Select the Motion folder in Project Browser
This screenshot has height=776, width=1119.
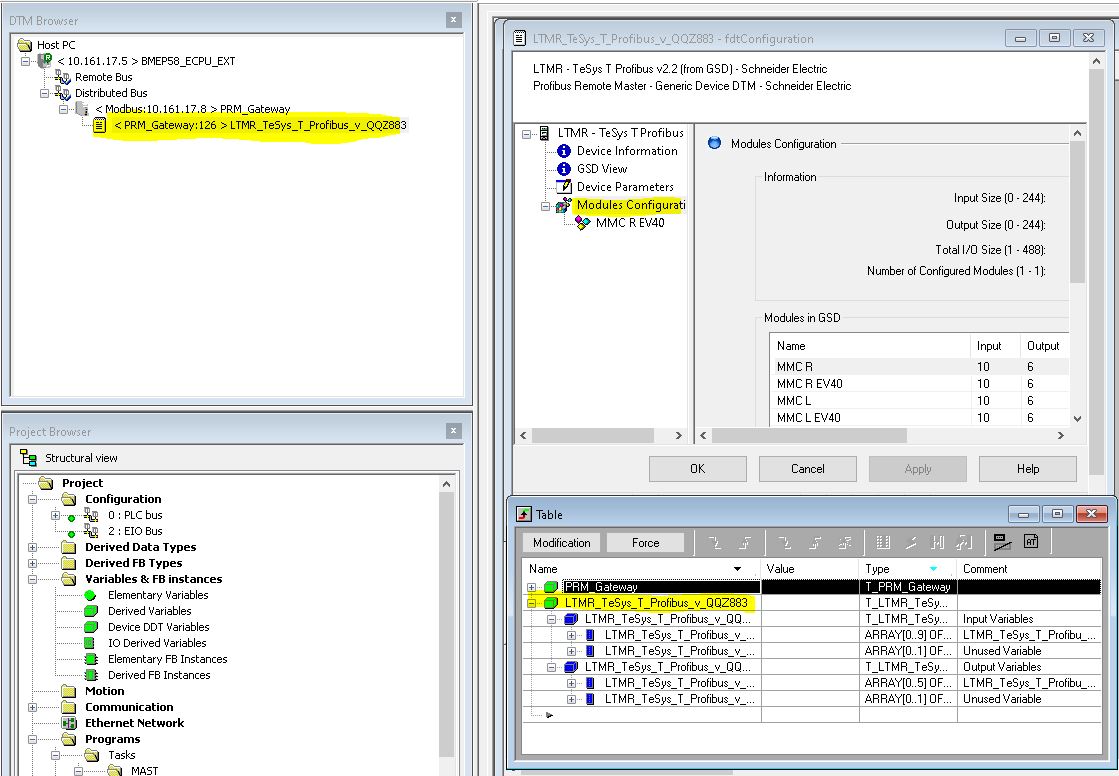pos(104,691)
